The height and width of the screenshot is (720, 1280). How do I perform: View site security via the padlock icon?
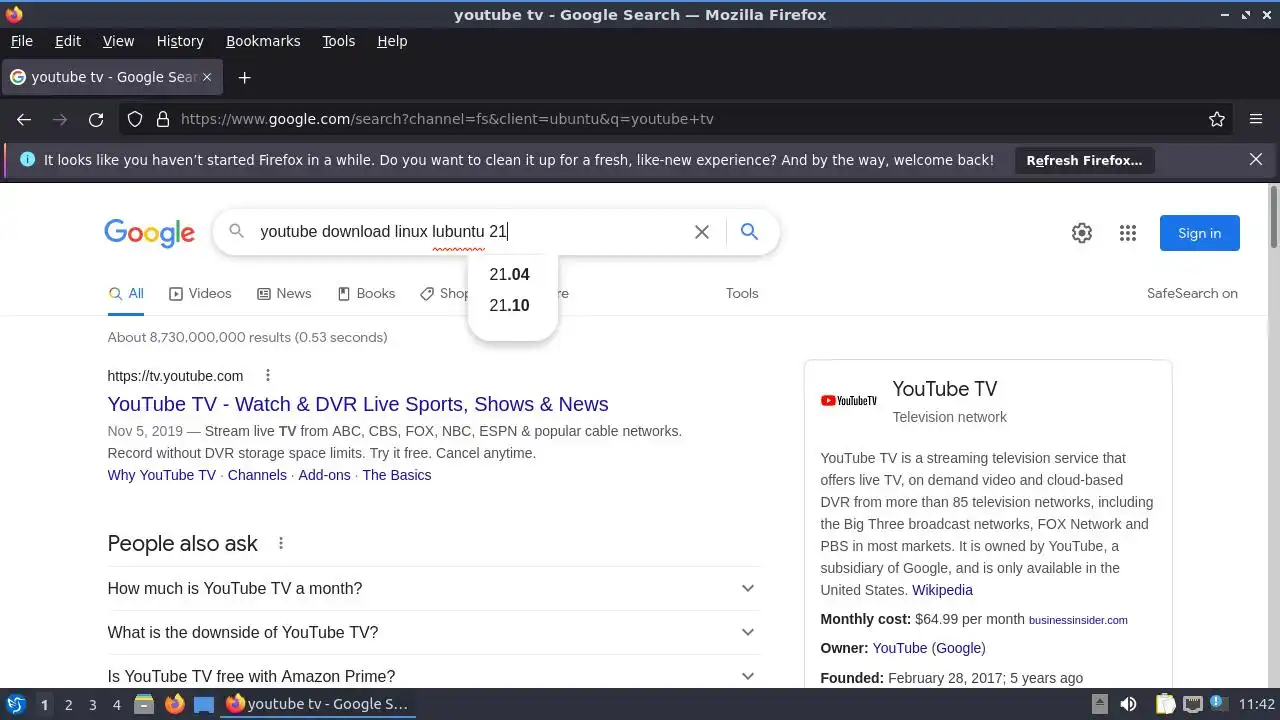[x=163, y=119]
